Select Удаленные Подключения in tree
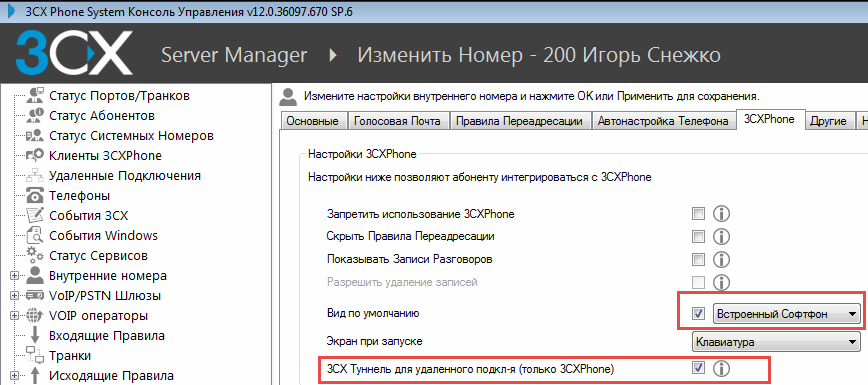Screen dimensions: 868x385 (125, 176)
